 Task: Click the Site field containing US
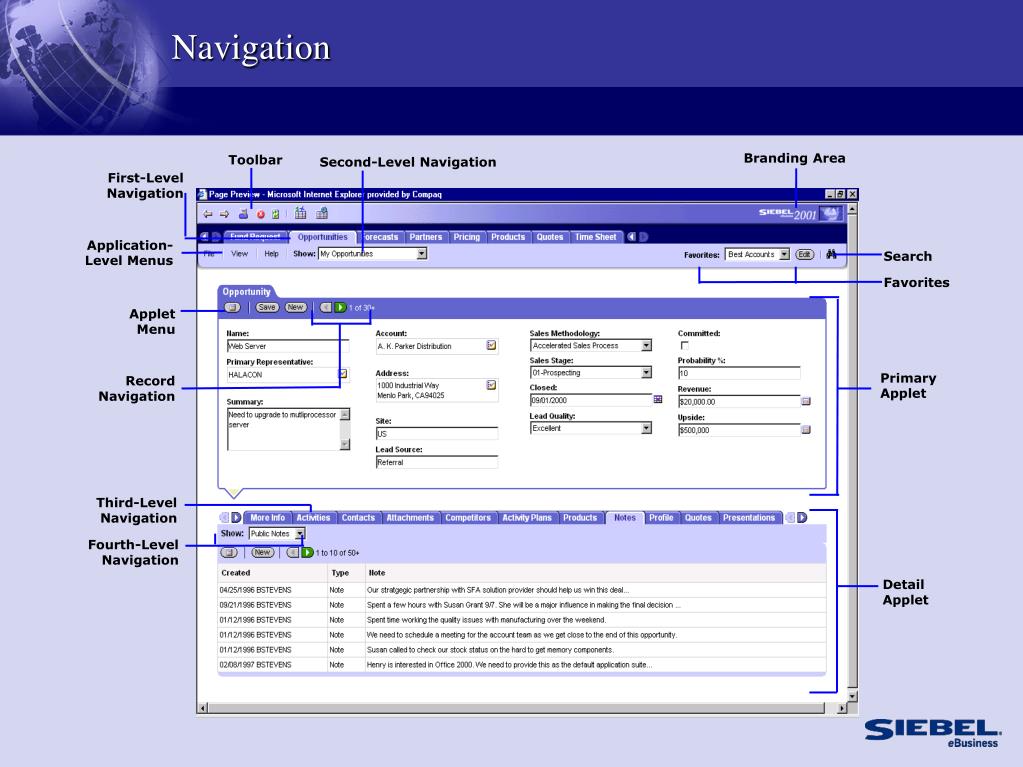tap(436, 434)
